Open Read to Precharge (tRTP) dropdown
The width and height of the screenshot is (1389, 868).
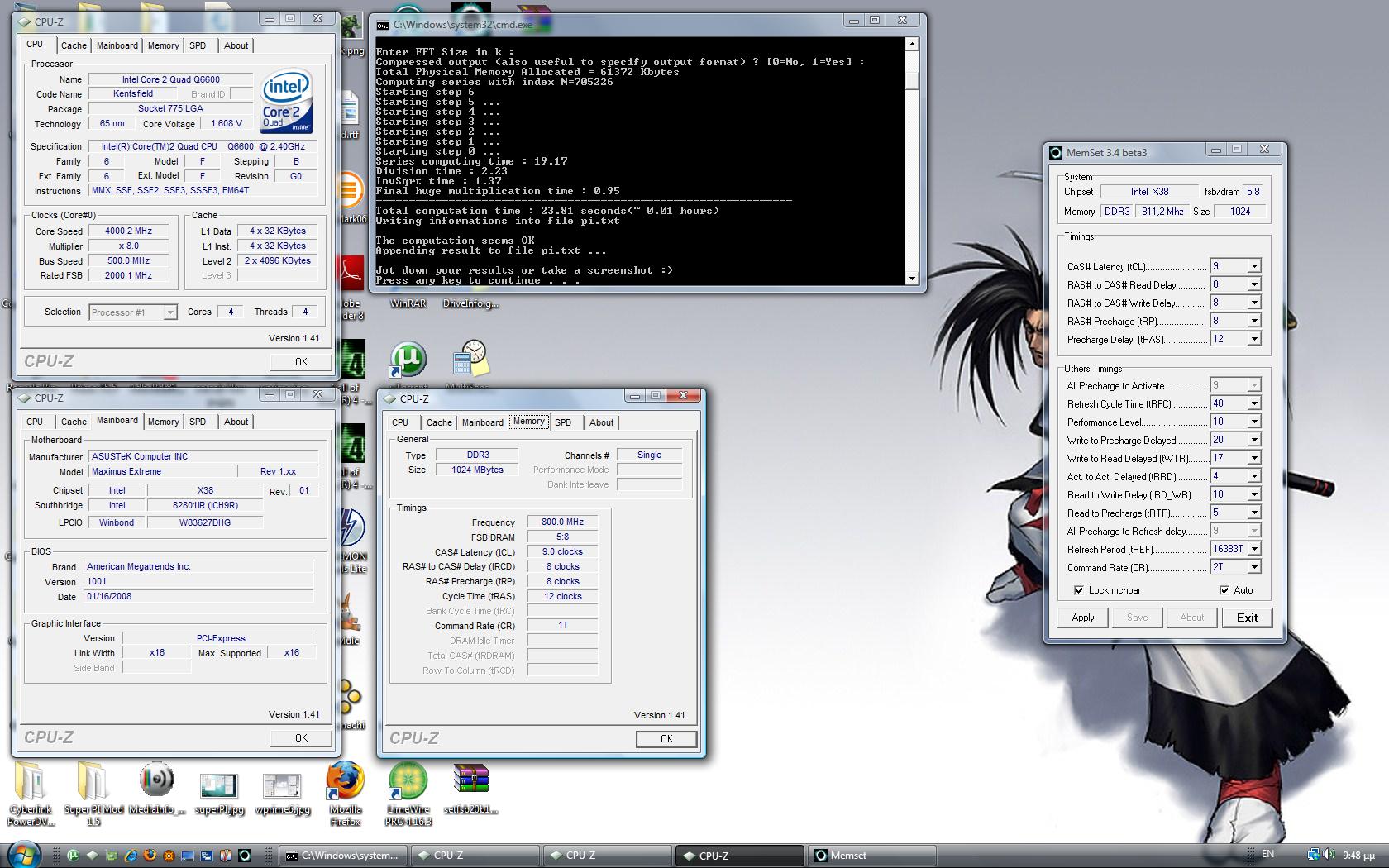click(1254, 513)
